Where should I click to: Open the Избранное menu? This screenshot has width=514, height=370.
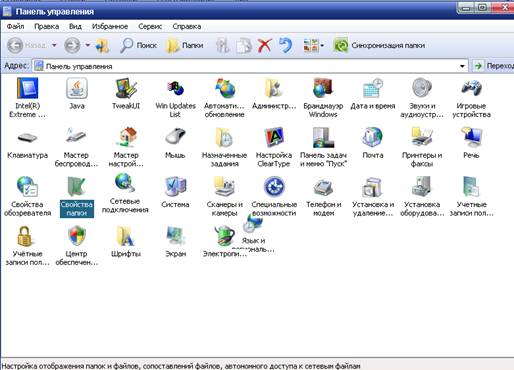110,26
